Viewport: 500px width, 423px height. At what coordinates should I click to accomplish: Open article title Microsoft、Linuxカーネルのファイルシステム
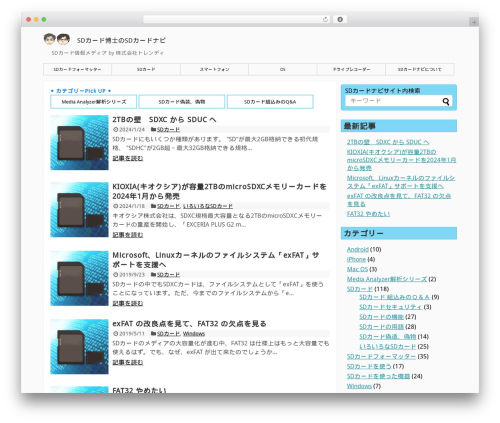coord(216,260)
